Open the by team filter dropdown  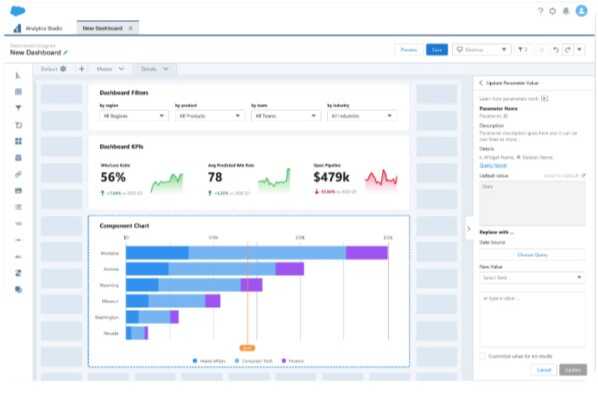pyautogui.click(x=285, y=116)
